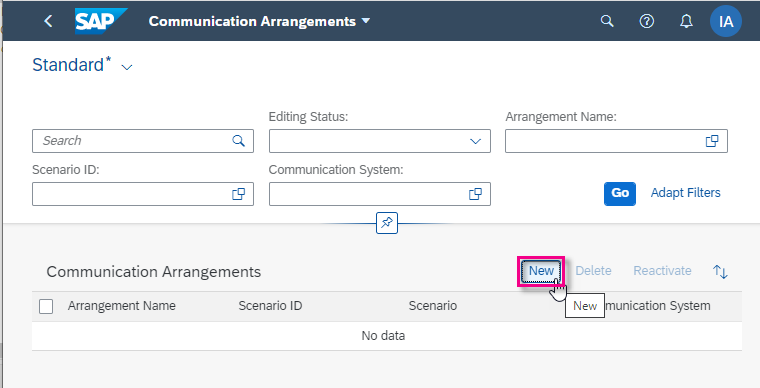The width and height of the screenshot is (760, 388).
Task: Toggle the pin header button
Action: (387, 223)
